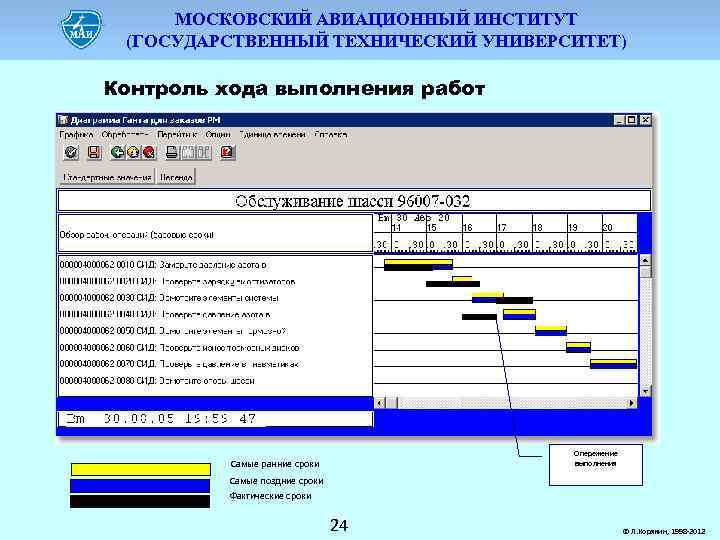Click the horizontal scrollbar right arrow
Image resolution: width=720 pixels, height=540 pixels.
(x=631, y=403)
